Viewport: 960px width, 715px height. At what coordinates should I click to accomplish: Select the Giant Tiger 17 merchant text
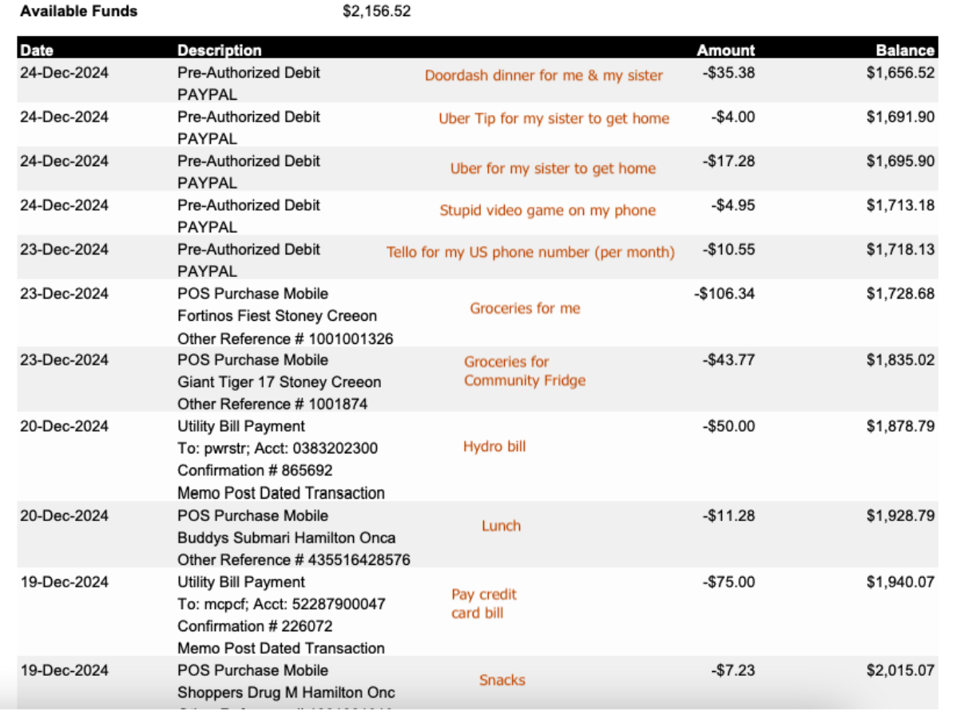(x=279, y=382)
